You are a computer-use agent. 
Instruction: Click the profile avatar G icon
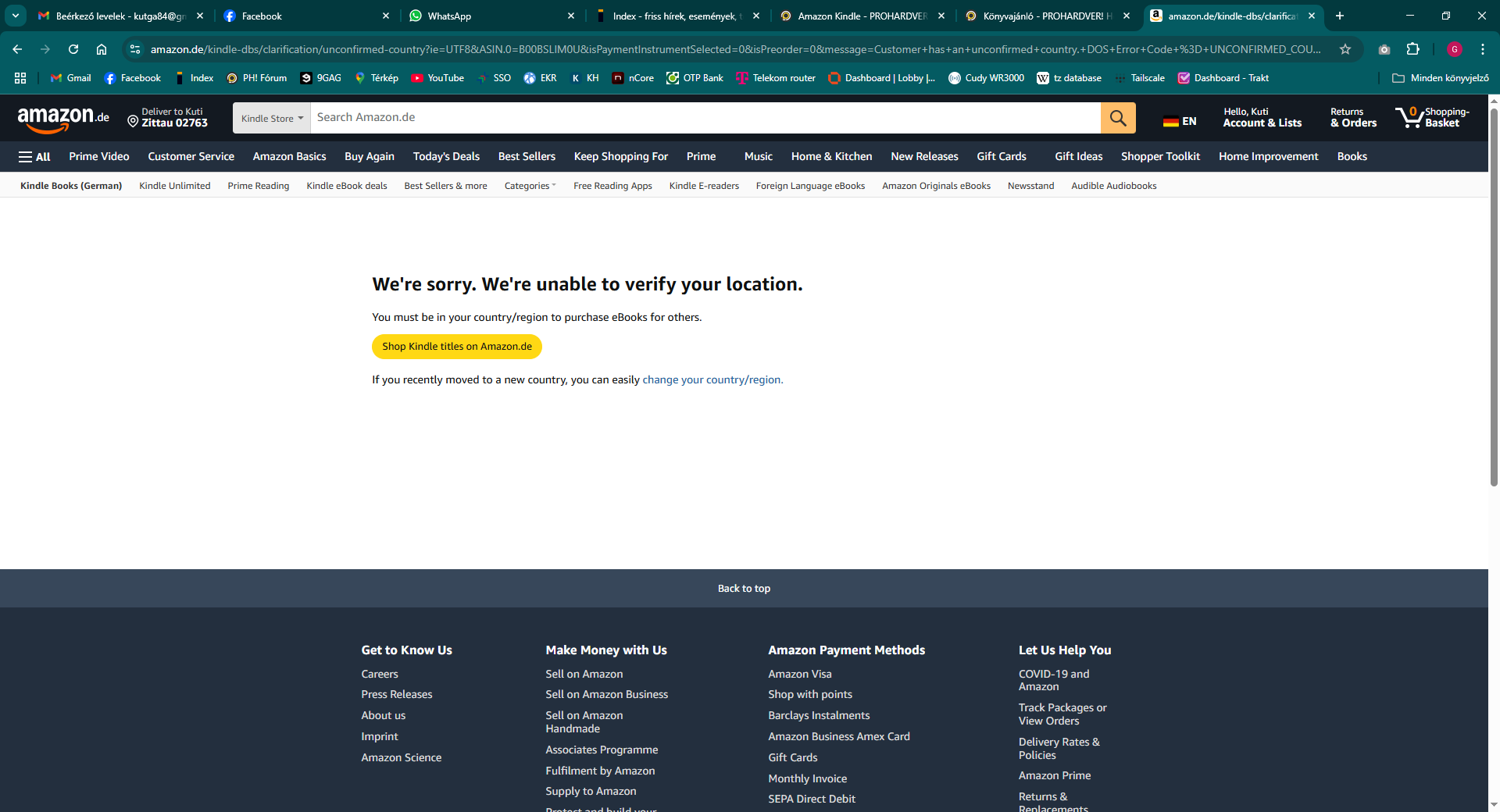1455,49
